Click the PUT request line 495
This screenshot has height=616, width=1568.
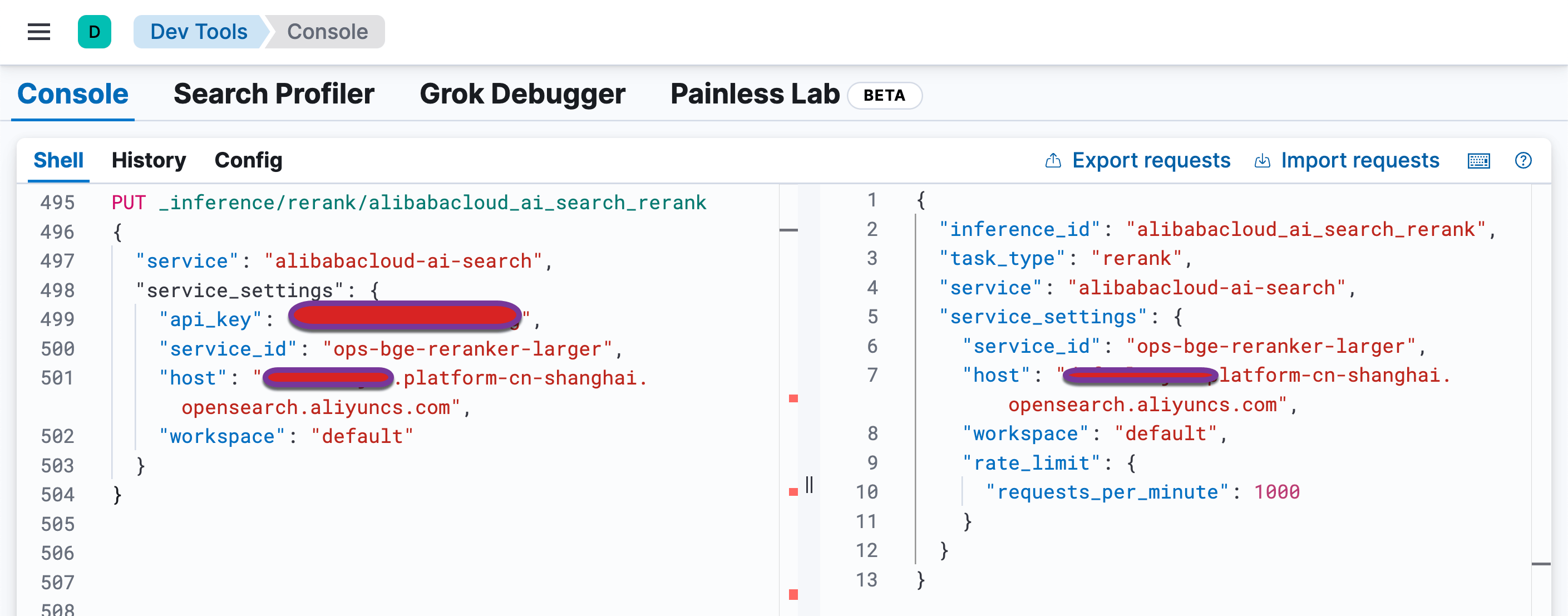click(408, 203)
